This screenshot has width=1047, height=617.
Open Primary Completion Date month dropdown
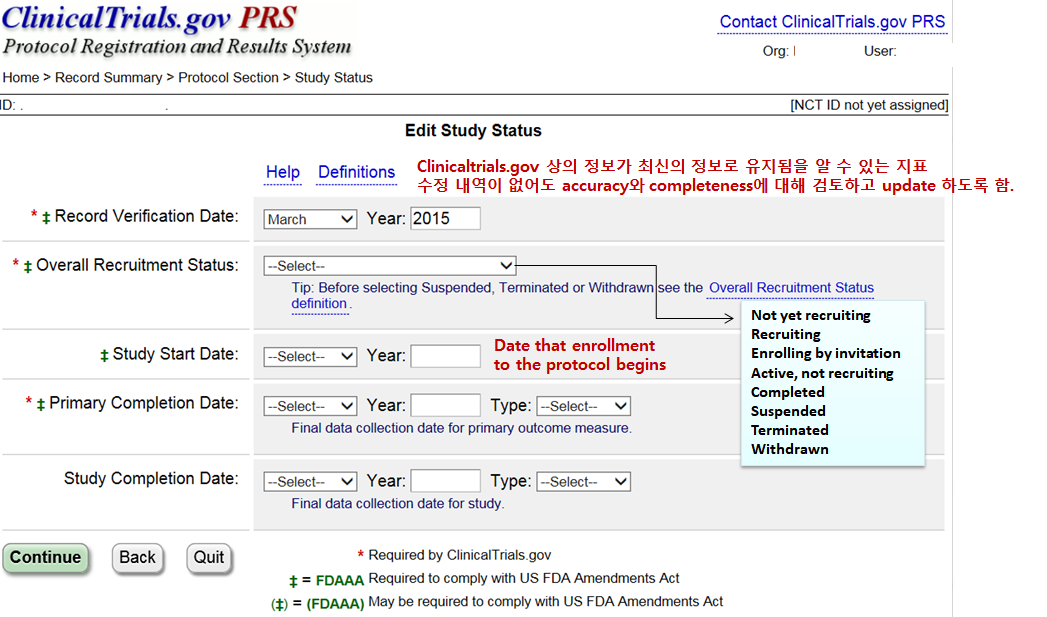(310, 406)
